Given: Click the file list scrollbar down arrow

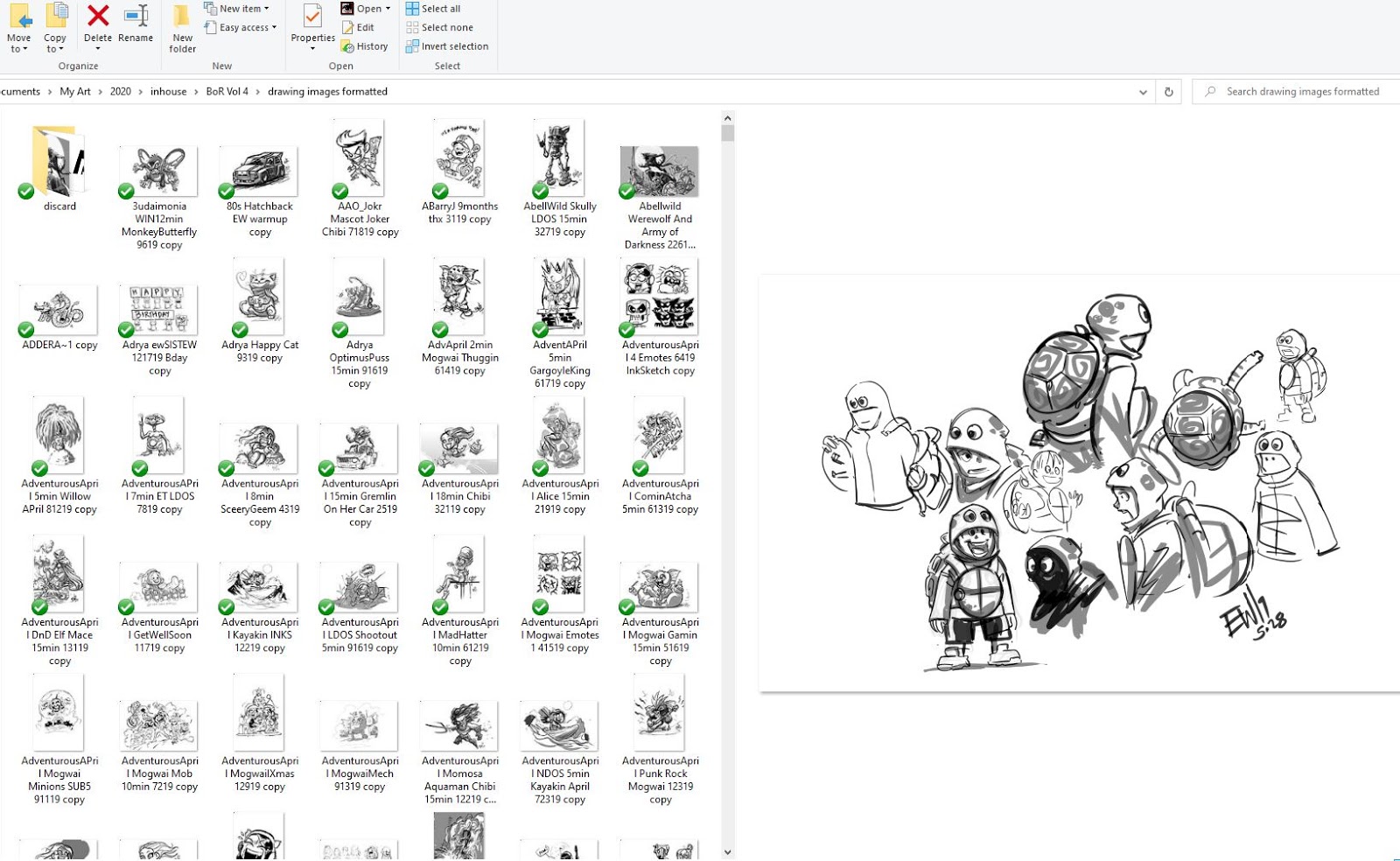Looking at the screenshot, I should click(728, 852).
